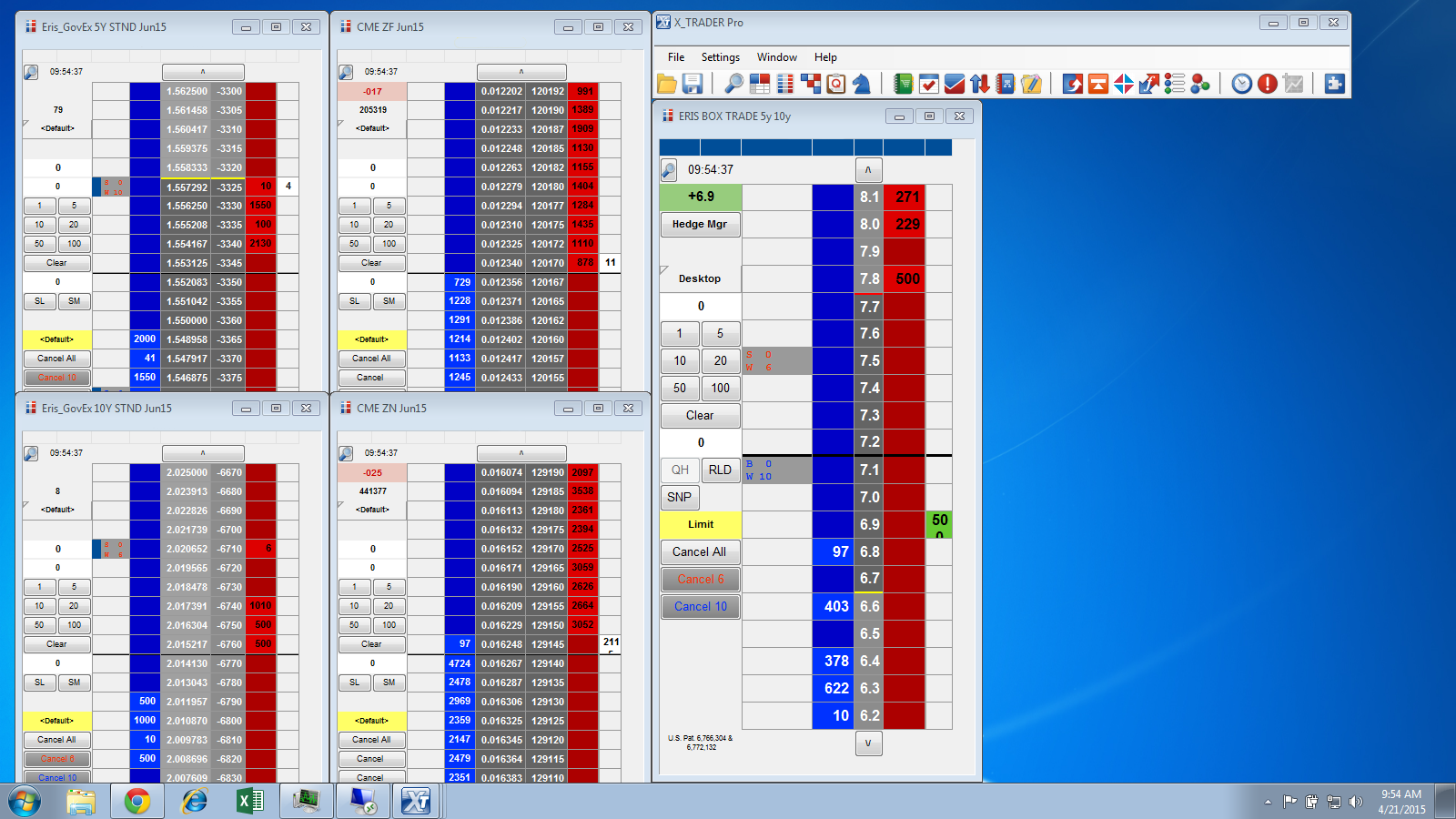Open the folder with pencil icon

(x=1031, y=84)
